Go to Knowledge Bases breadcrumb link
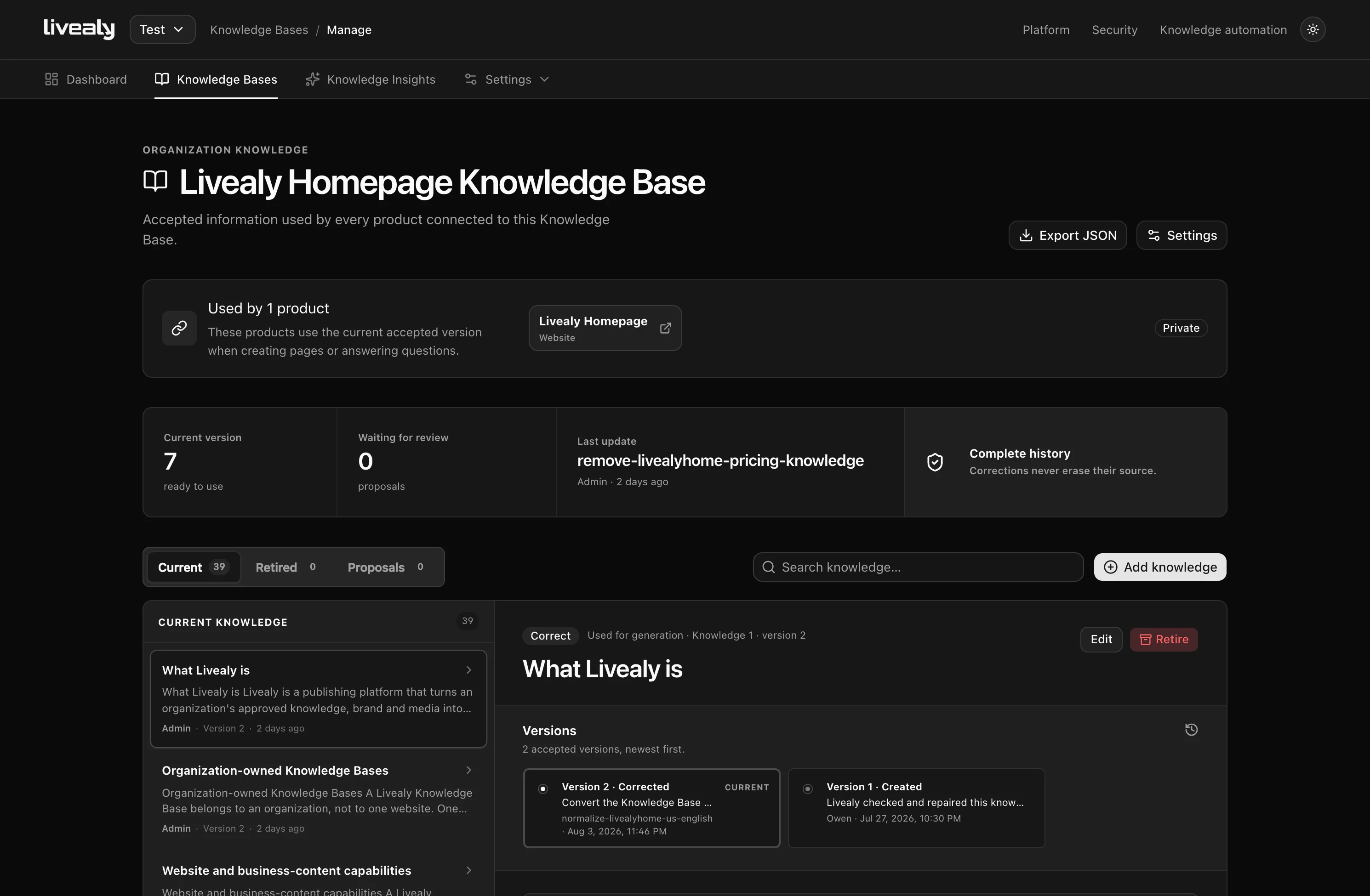Viewport: 1370px width, 896px height. pyautogui.click(x=259, y=29)
